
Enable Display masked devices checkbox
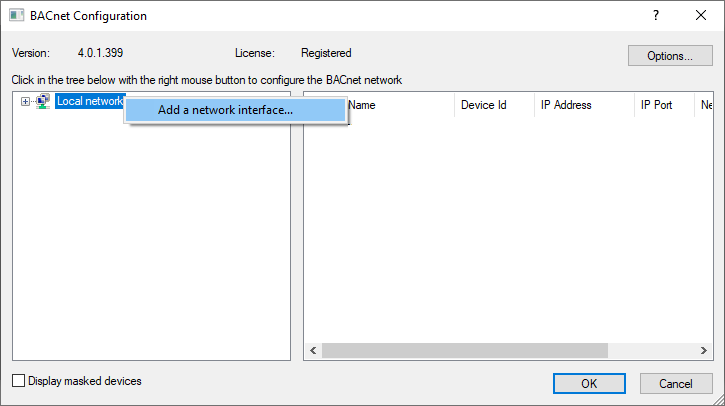[18, 381]
